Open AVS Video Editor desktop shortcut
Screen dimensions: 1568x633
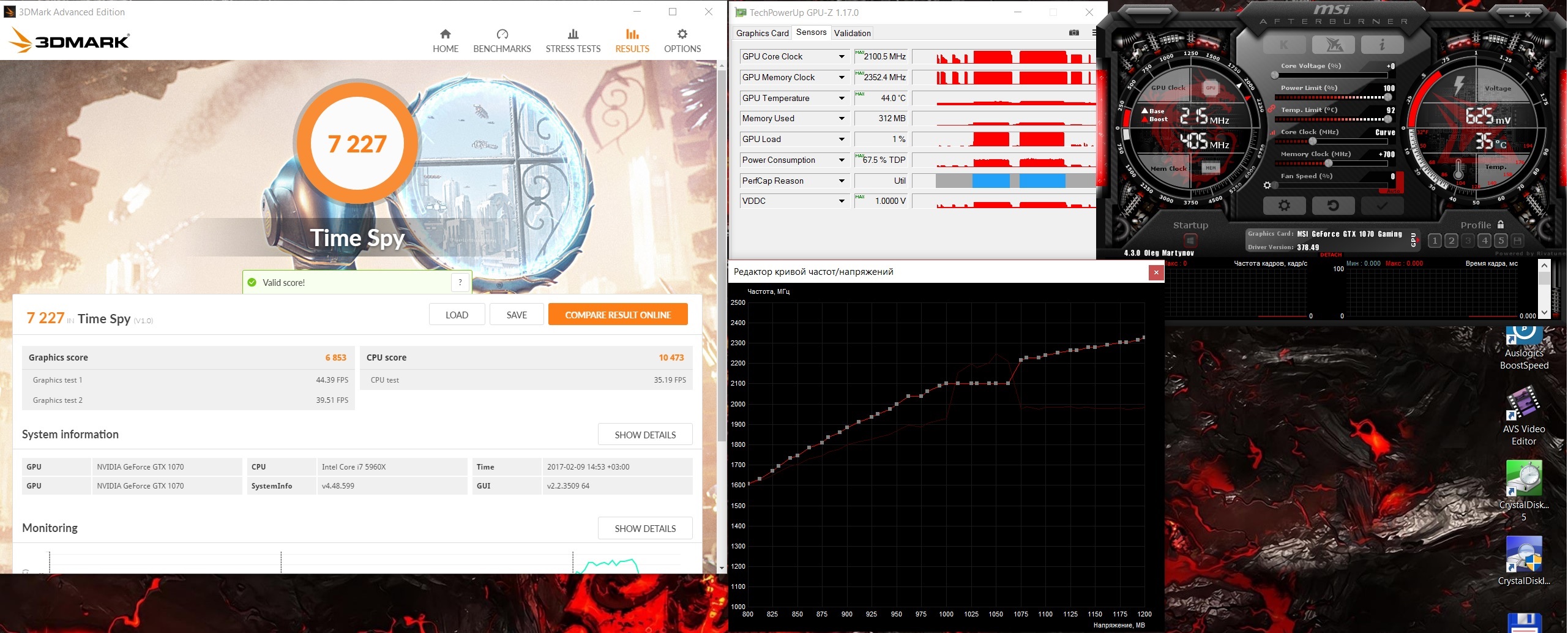1524,415
